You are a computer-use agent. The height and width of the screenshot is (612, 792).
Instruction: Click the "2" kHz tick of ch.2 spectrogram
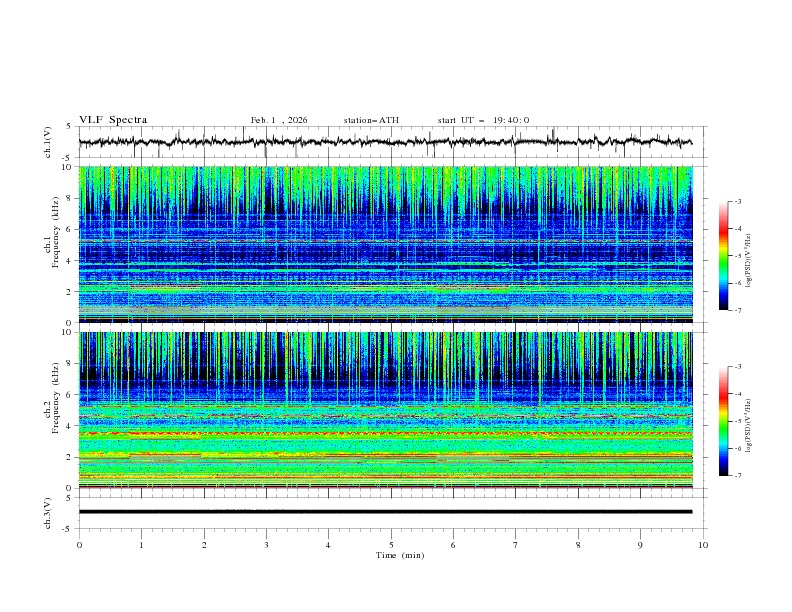pyautogui.click(x=71, y=457)
